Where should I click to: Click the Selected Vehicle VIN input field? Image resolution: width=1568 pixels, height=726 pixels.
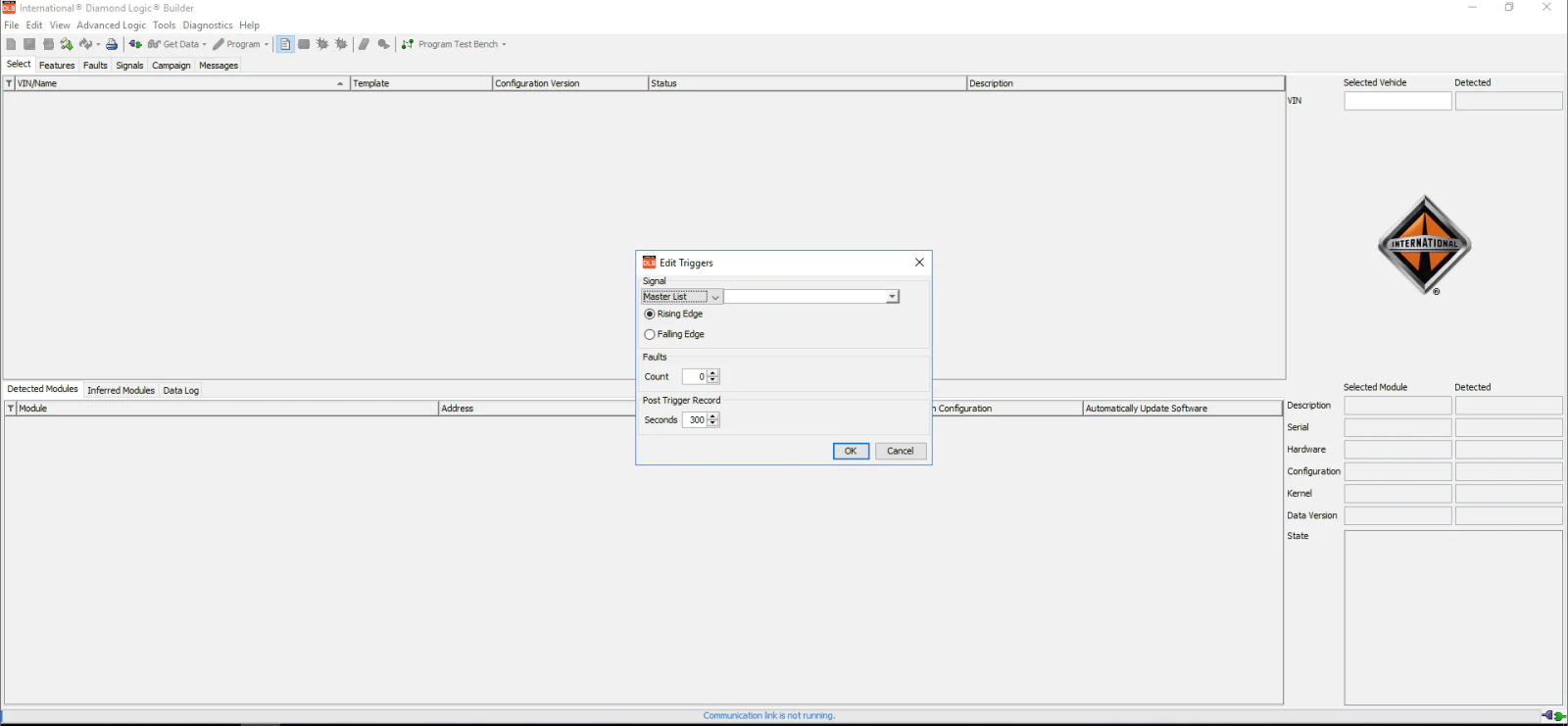tap(1397, 101)
